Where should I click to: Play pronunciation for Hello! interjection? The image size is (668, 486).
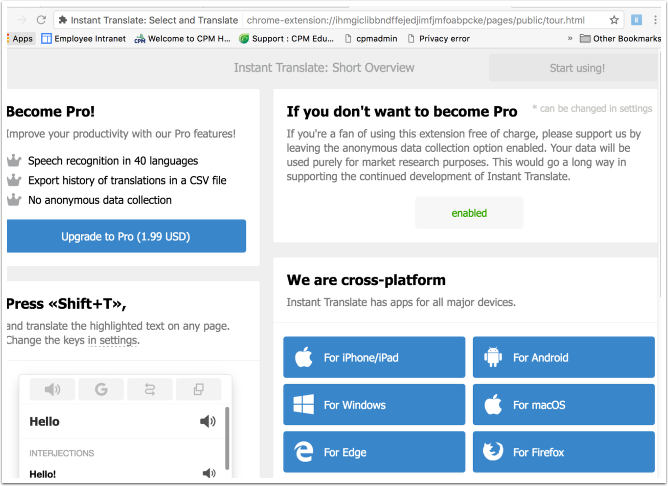pos(209,473)
